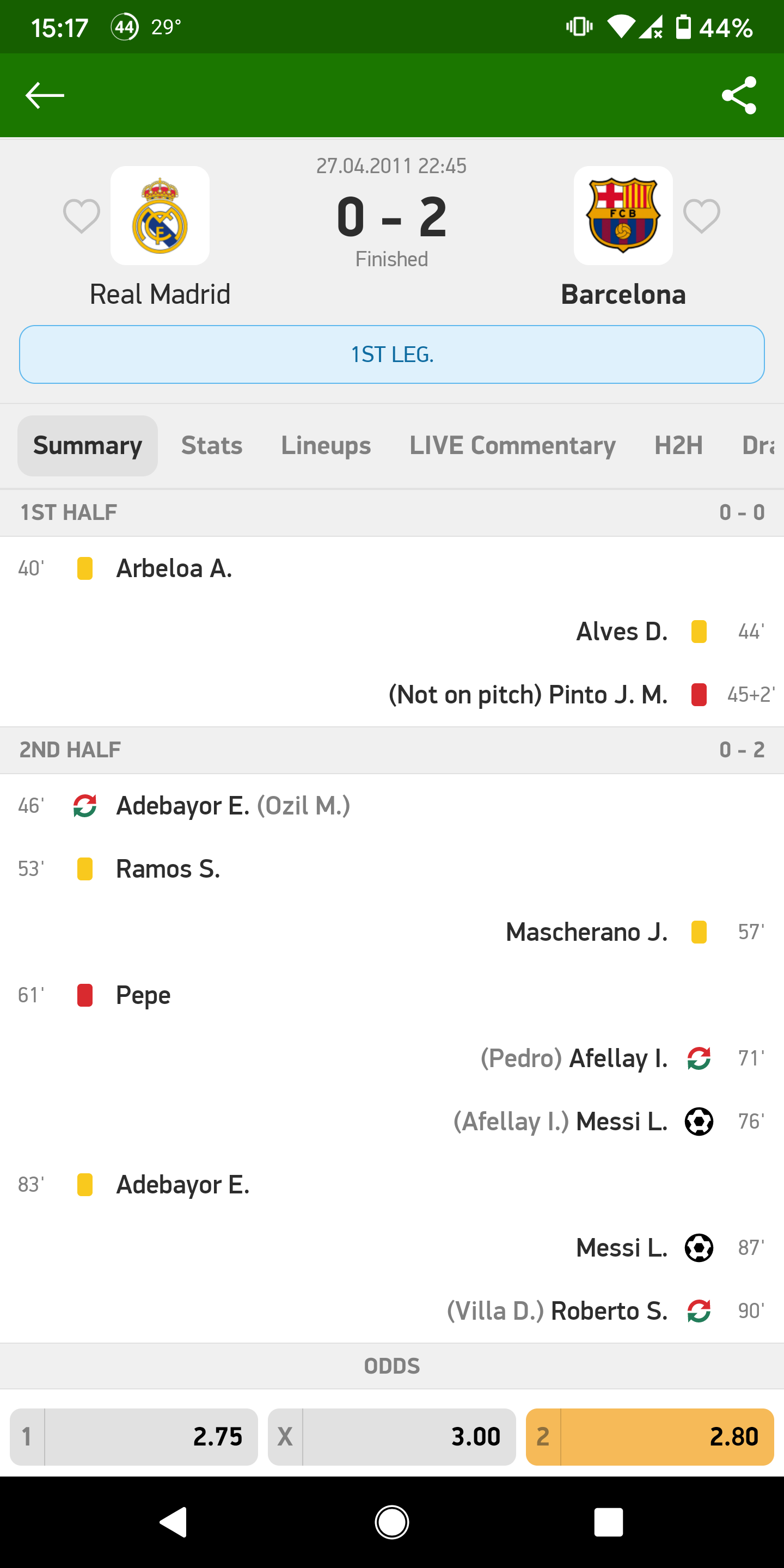Switch to the Stats tab
Screen dimensions: 784x1568
tap(212, 445)
